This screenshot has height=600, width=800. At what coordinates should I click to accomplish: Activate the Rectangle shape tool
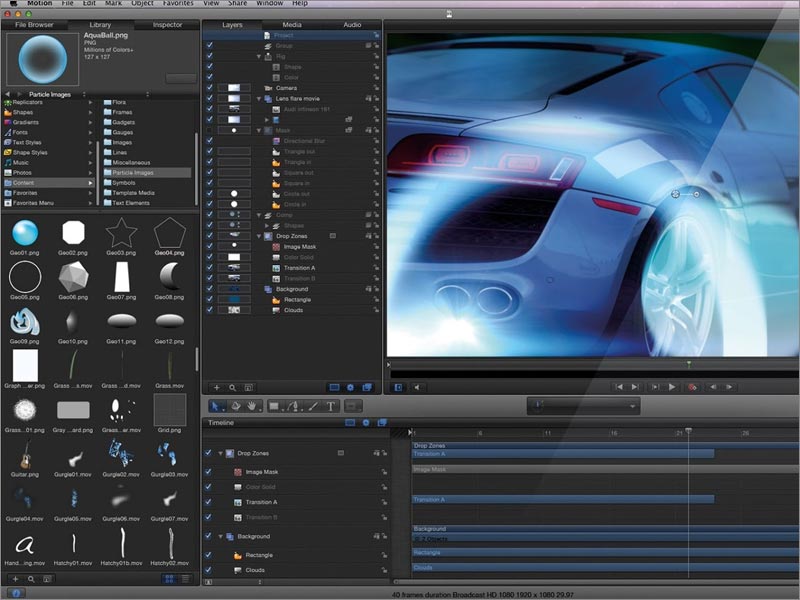273,405
